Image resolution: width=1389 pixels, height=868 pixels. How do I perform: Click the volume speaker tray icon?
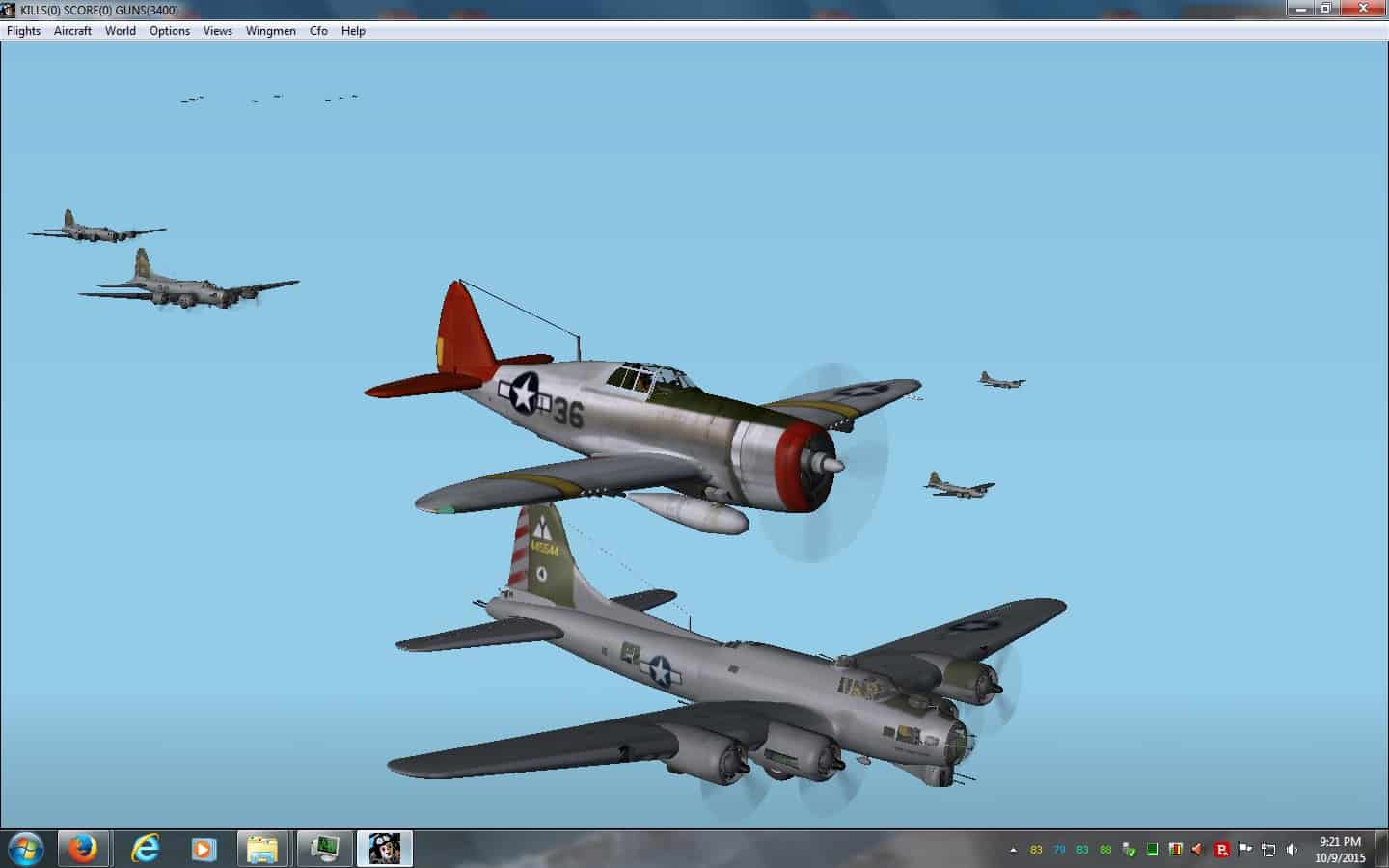[1292, 850]
